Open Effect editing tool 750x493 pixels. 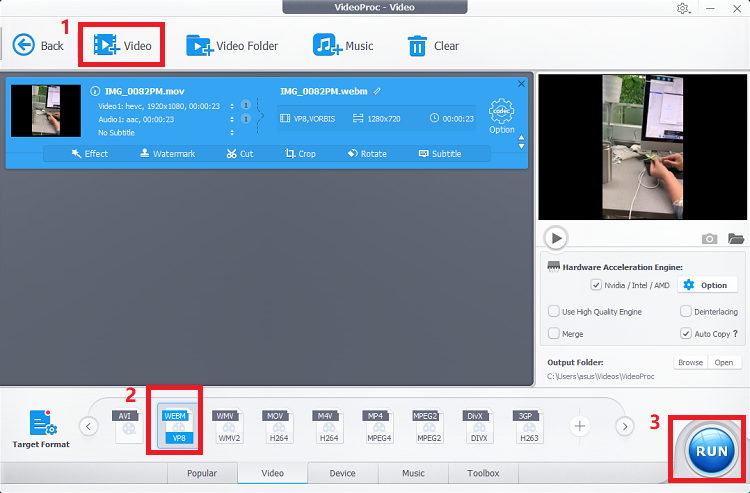(x=89, y=153)
